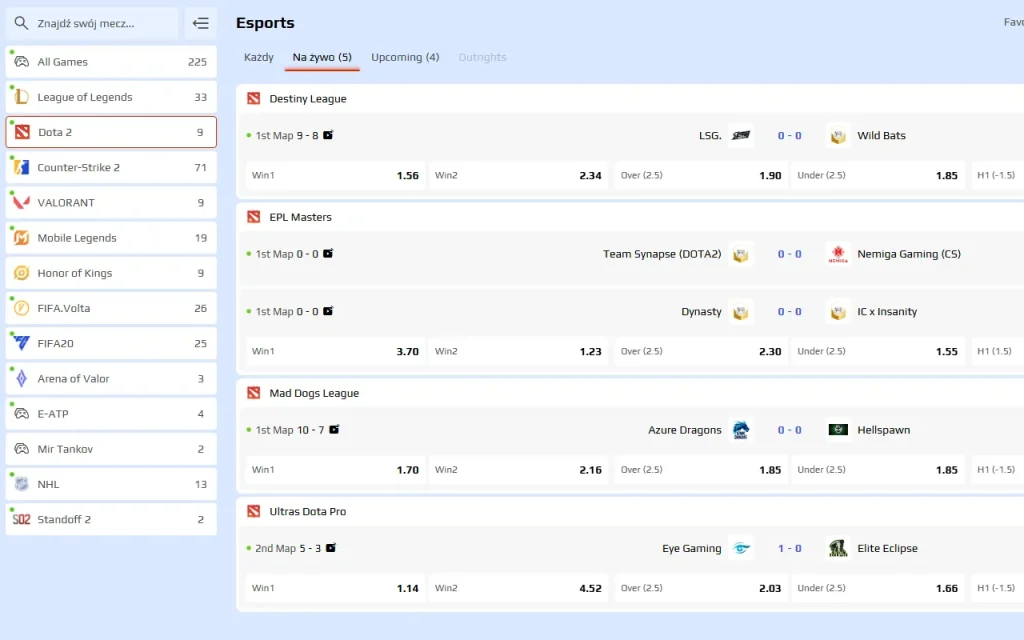Pick Under (2.5) at 1.66 odds
Viewport: 1024px width, 640px height.
coord(878,587)
